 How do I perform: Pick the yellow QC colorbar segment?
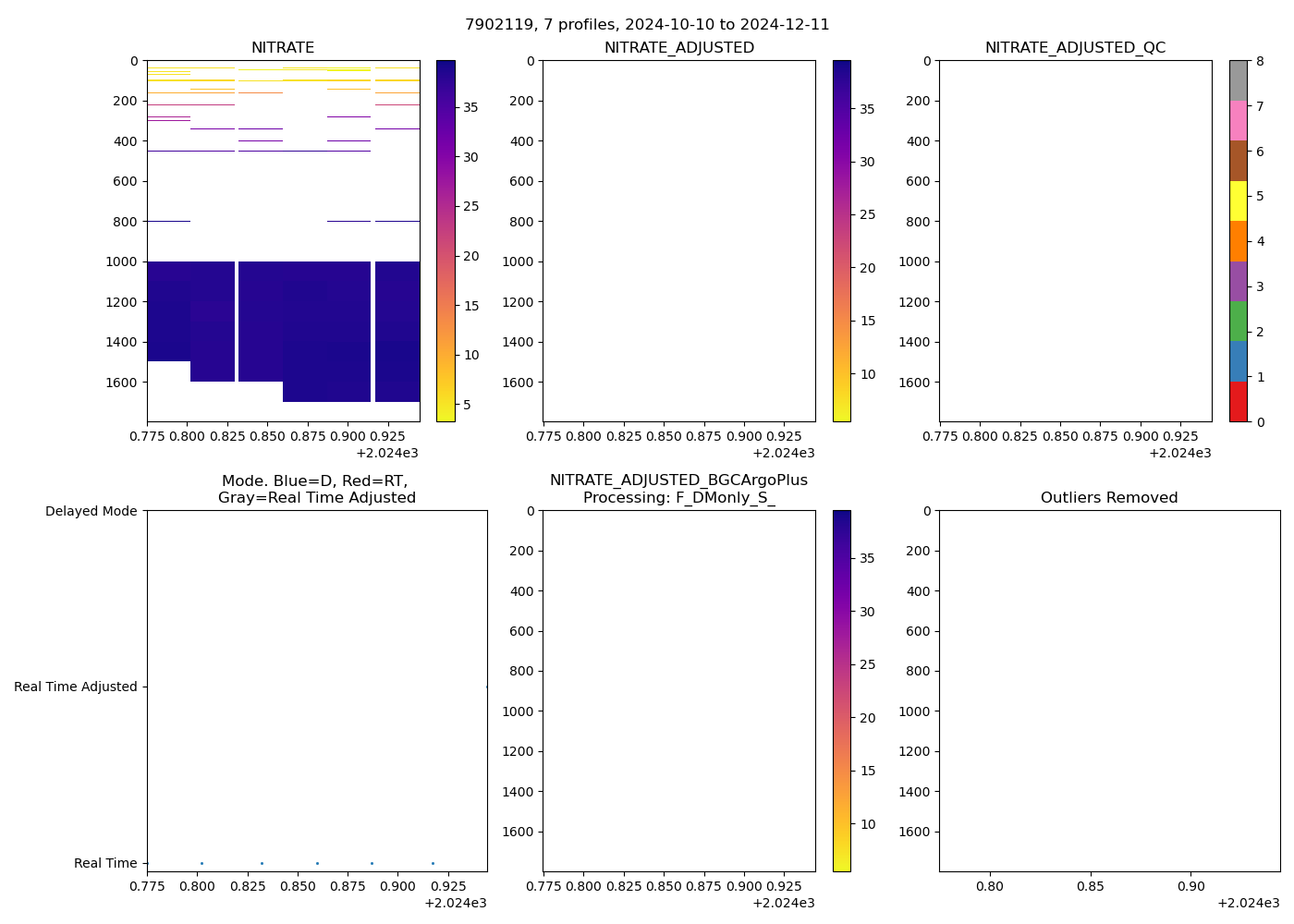(1238, 201)
